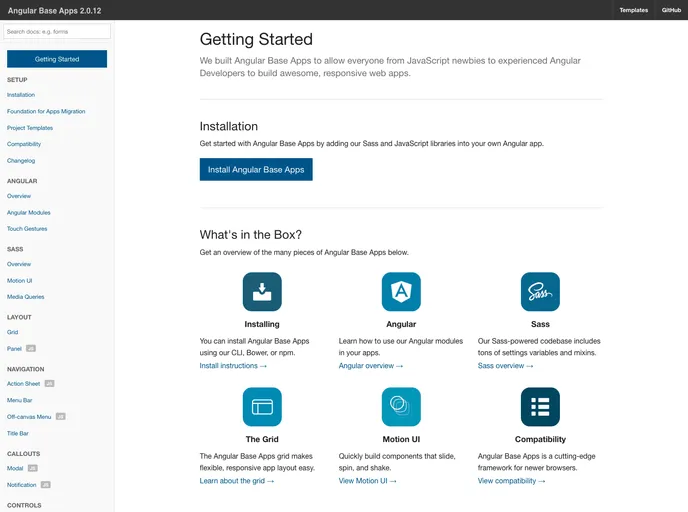Click the Motion UI circles icon

pyautogui.click(x=401, y=407)
